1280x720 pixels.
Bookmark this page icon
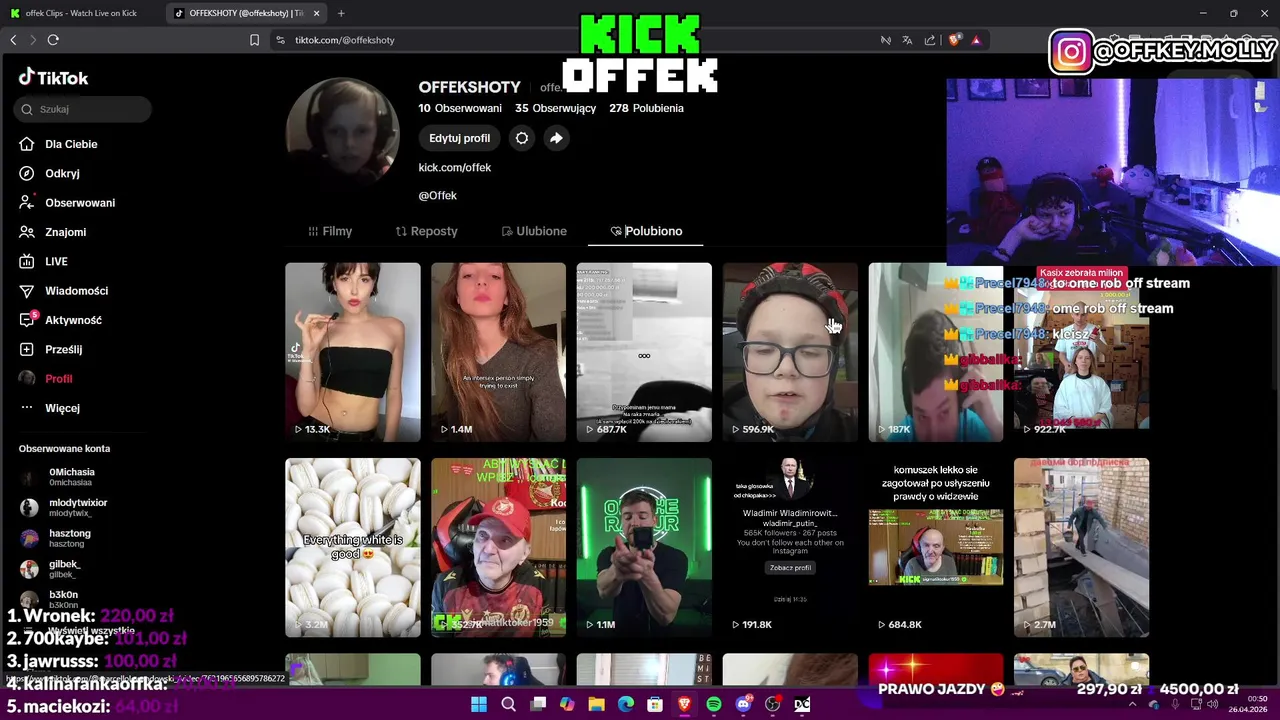coord(254,40)
